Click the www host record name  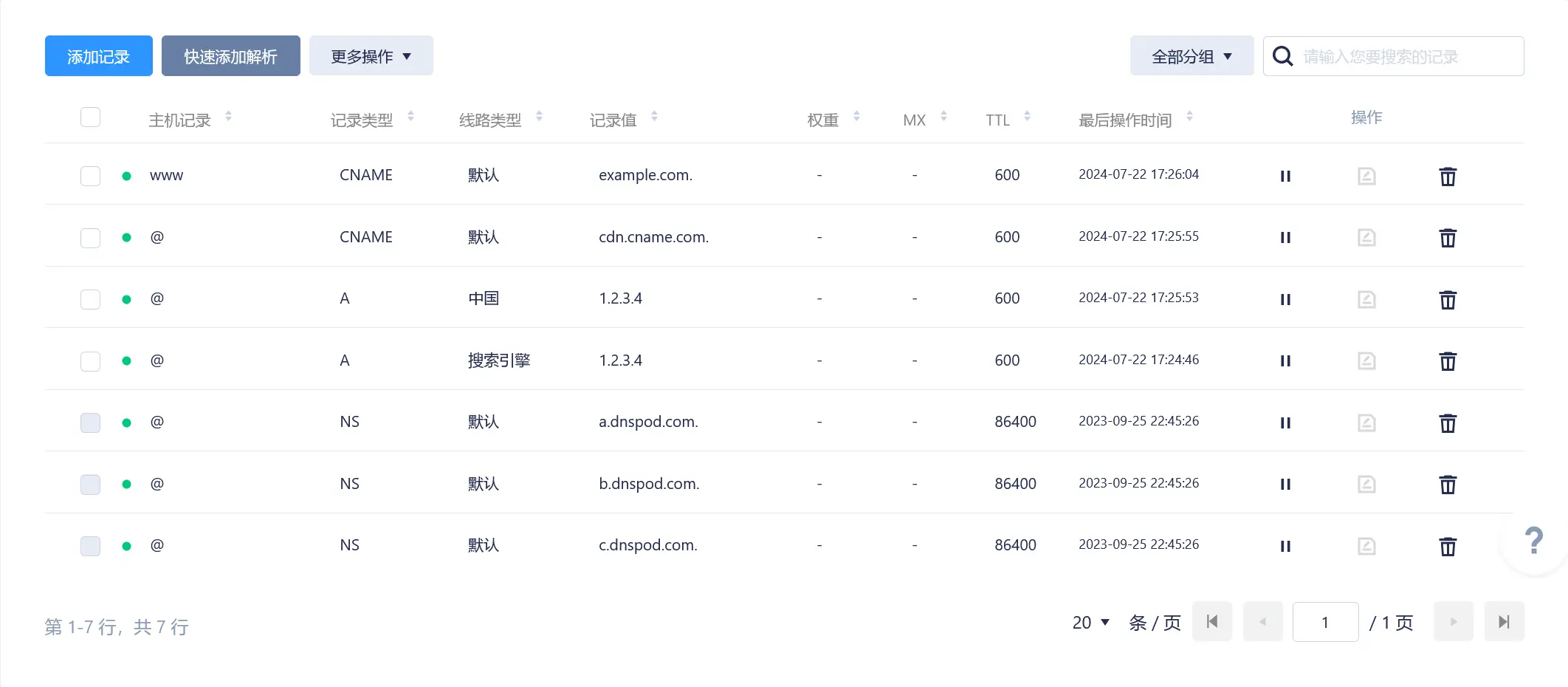tap(166, 176)
